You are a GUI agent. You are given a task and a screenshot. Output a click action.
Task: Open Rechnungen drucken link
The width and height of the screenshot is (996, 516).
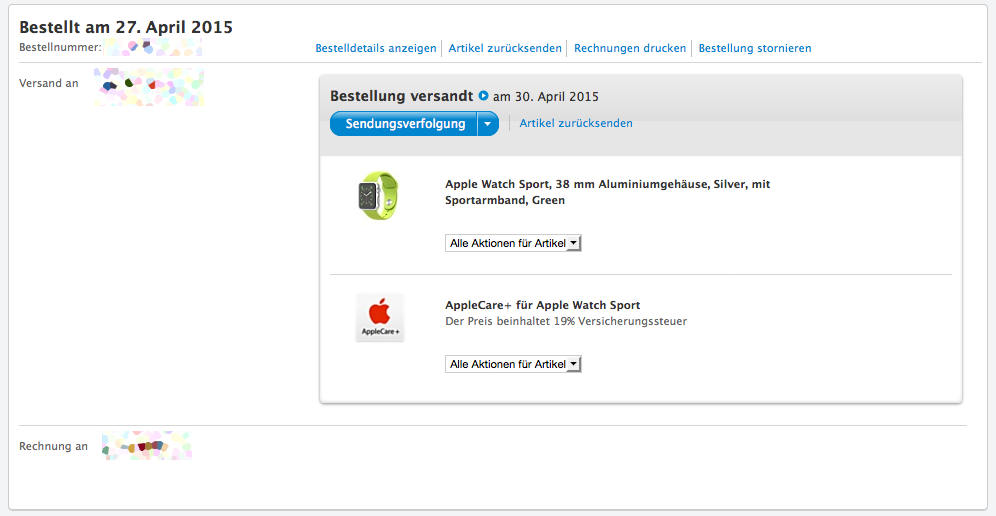[x=630, y=48]
